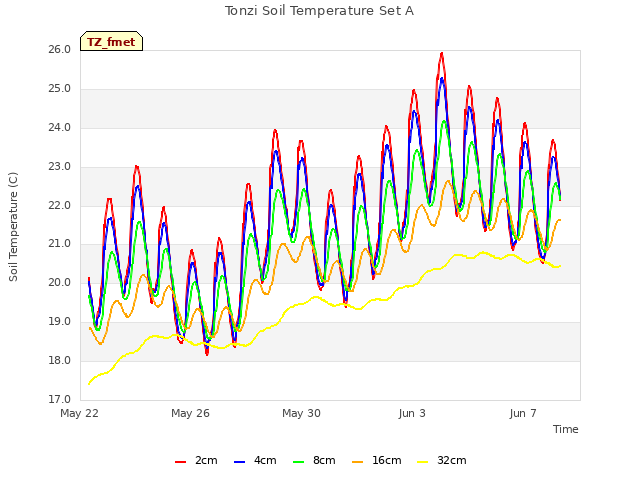Screen dimensions: 640x480
Task: Click the May 30 x-axis tick label
Action: 301,413
